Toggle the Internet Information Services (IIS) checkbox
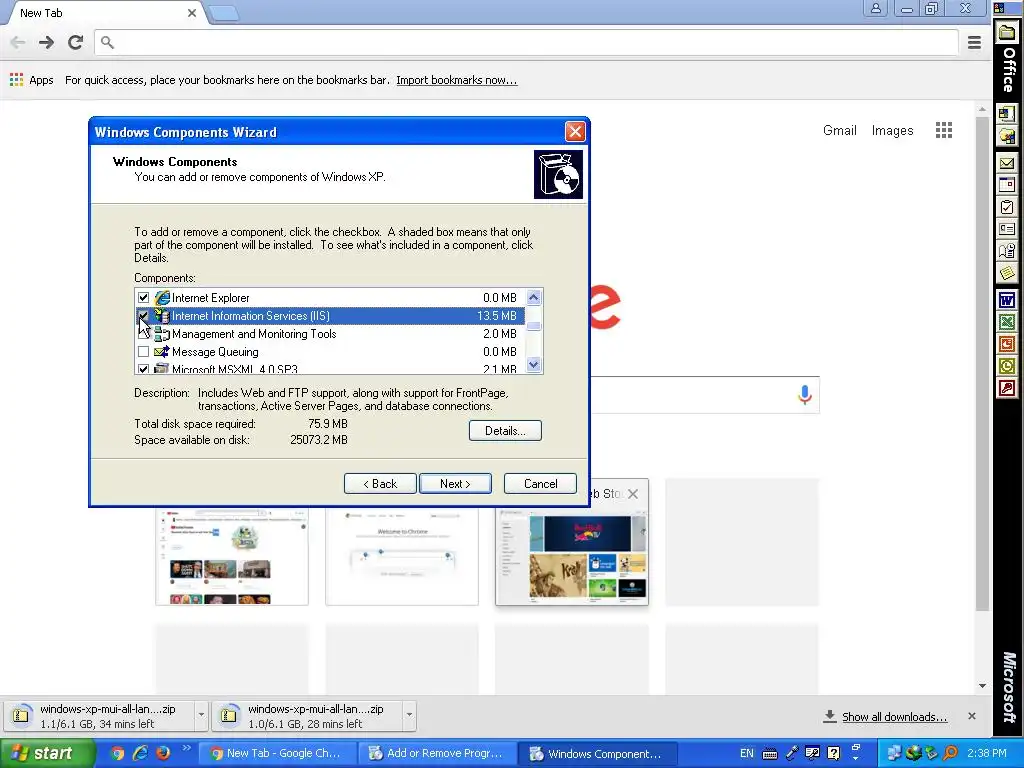This screenshot has height=768, width=1024. (x=143, y=316)
